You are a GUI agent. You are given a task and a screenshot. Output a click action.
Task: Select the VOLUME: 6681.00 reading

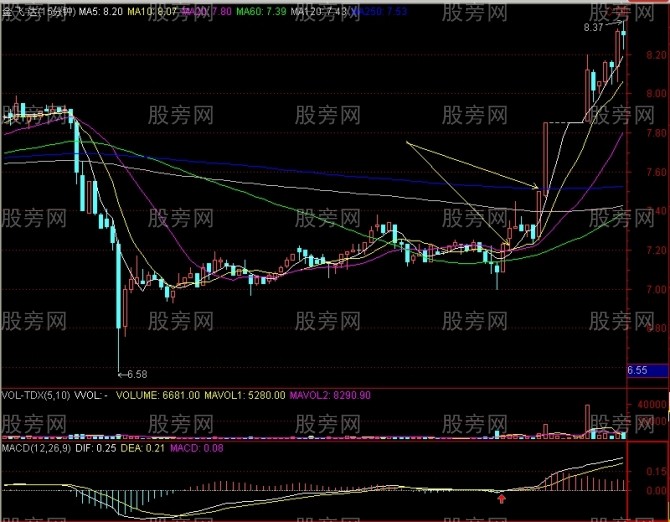click(x=158, y=395)
